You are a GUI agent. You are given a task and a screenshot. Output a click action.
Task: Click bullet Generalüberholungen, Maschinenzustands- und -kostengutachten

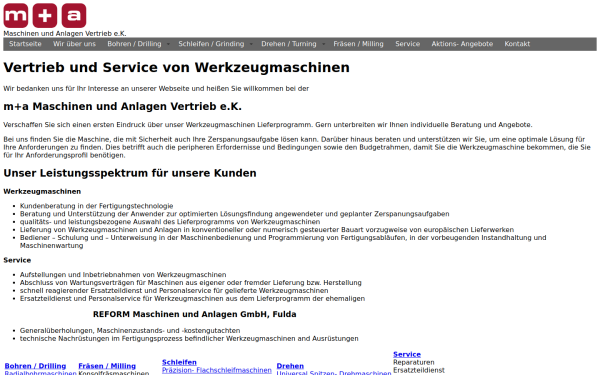tap(130, 330)
